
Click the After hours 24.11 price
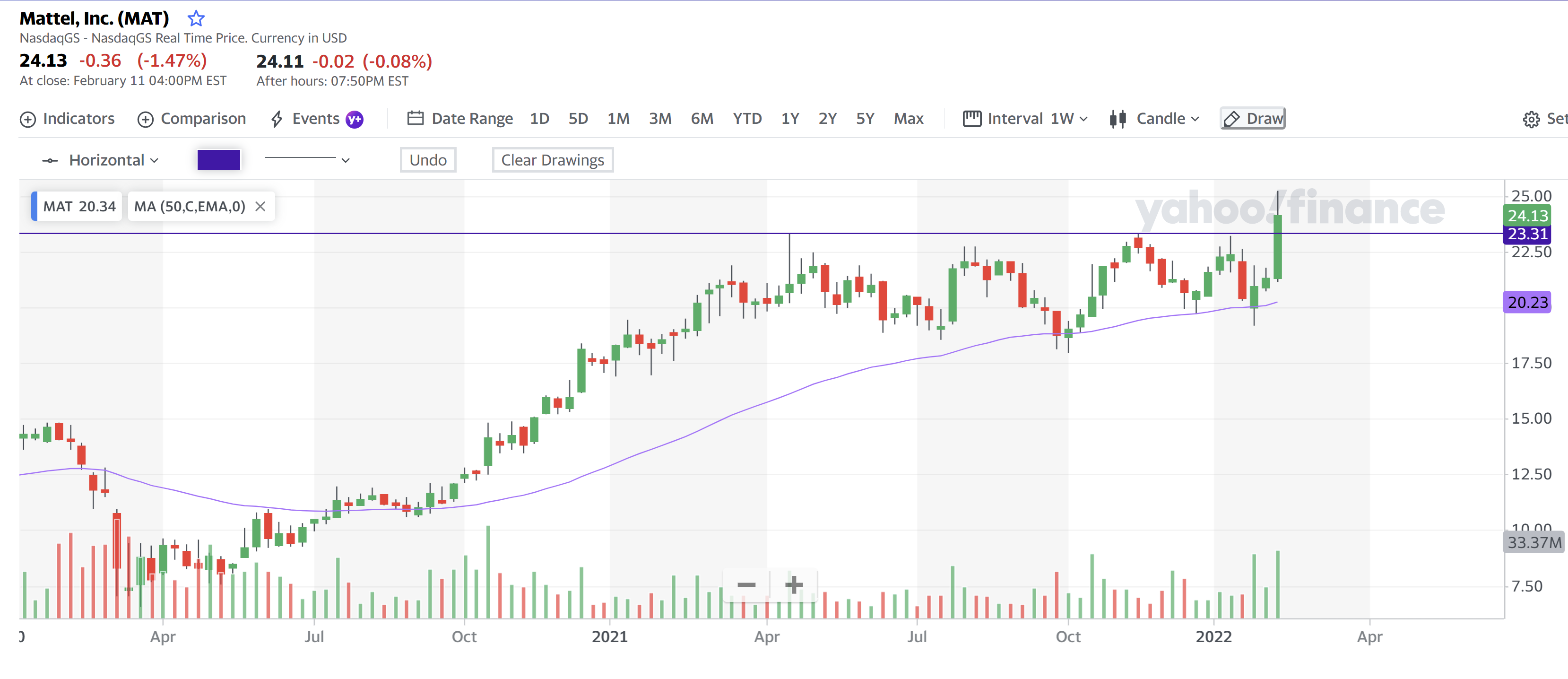280,61
